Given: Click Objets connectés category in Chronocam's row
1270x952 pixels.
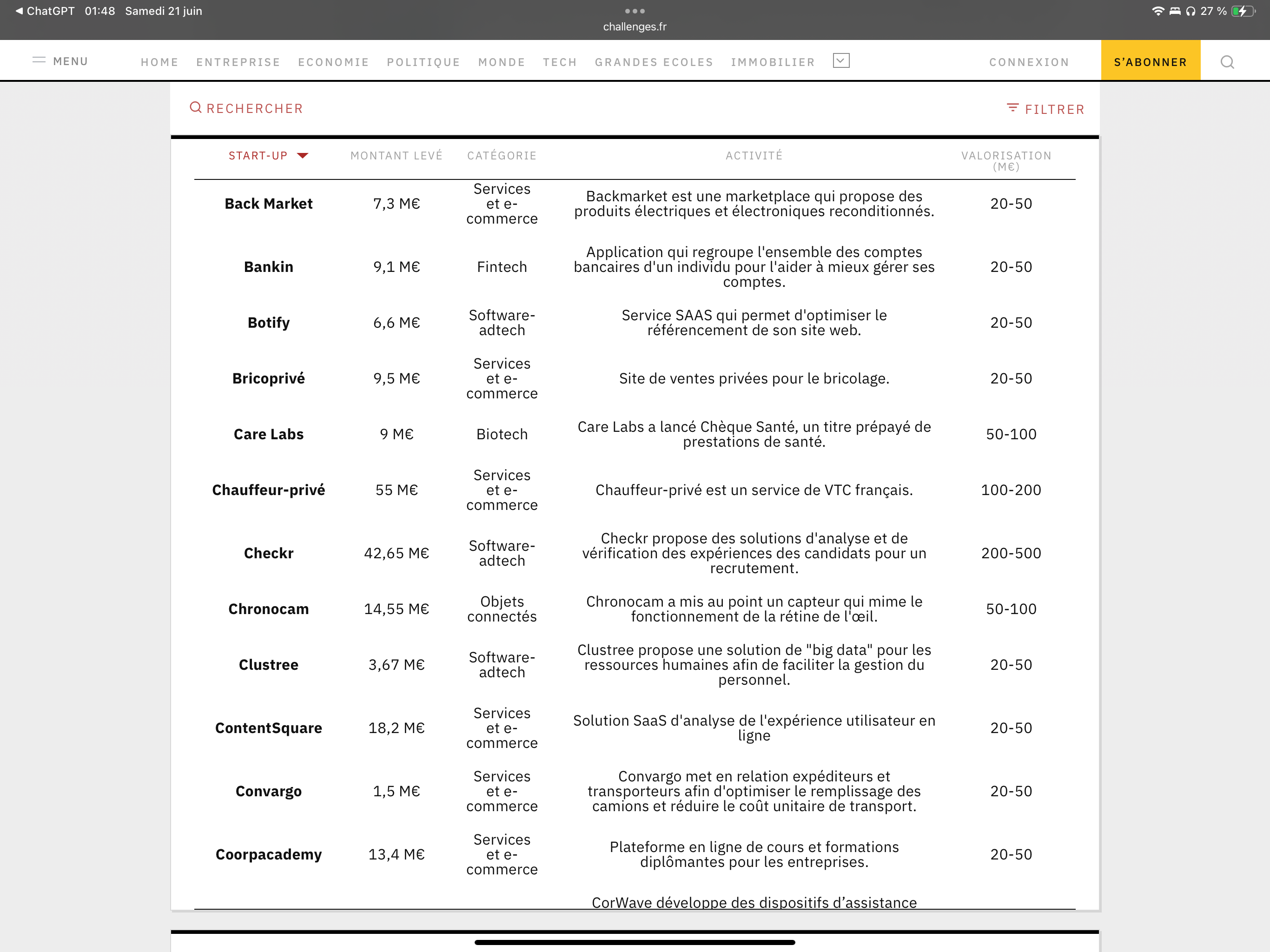Looking at the screenshot, I should 502,608.
